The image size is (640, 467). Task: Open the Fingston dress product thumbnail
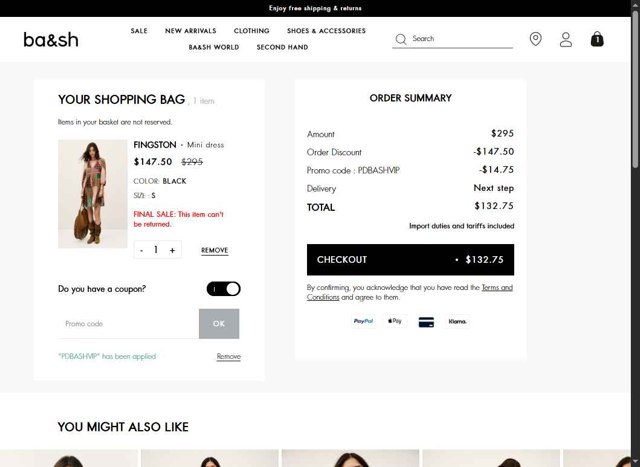point(93,194)
